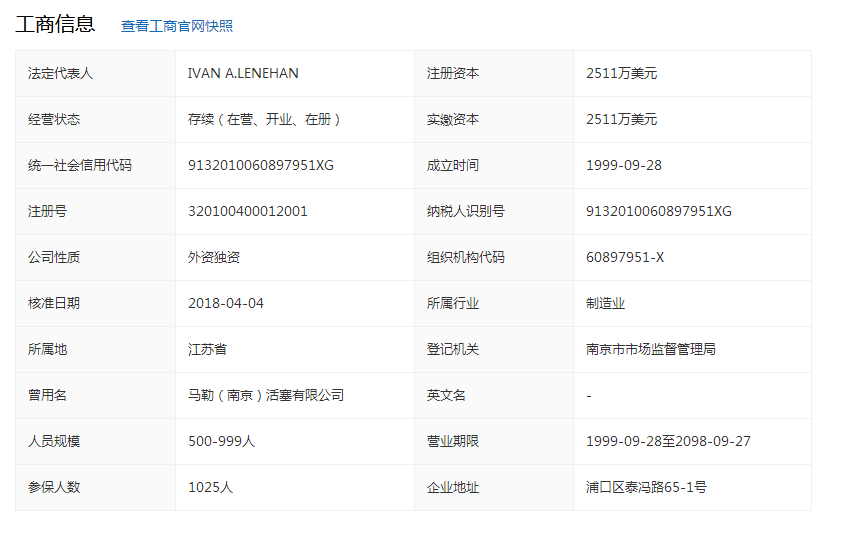Click the 曾用名 label
Screen dimensions: 842x535
point(47,395)
